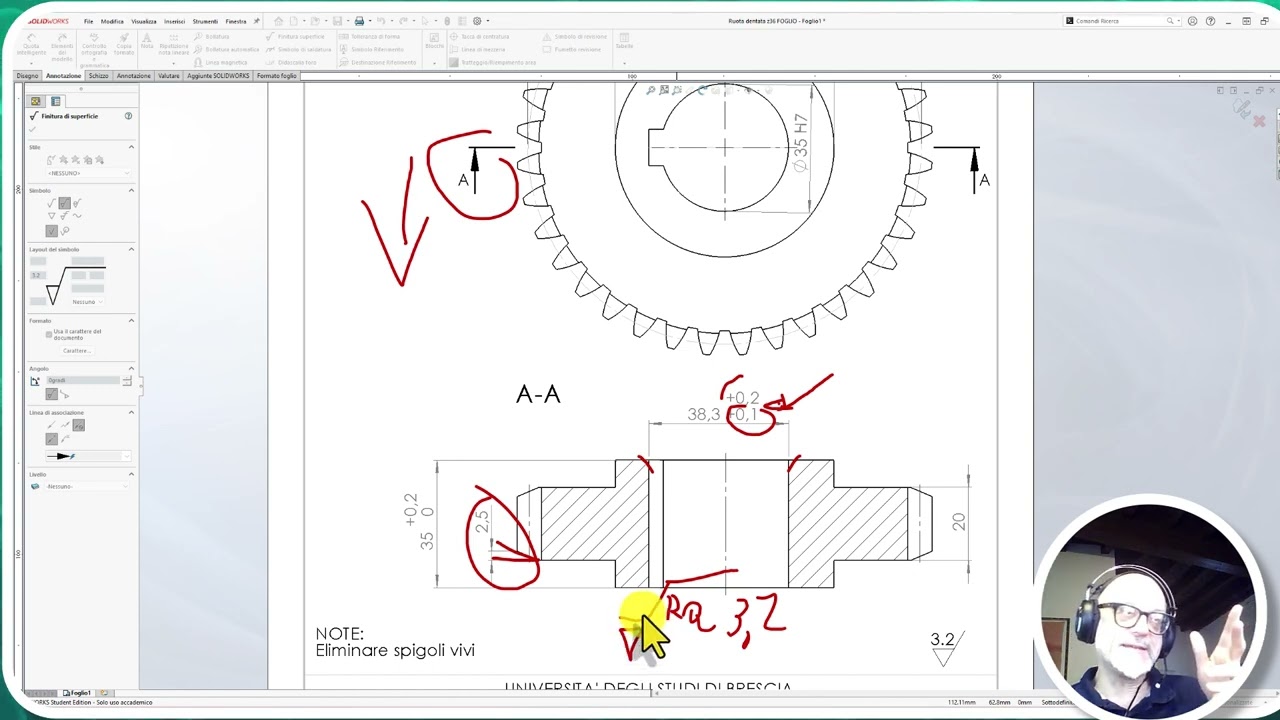Image resolution: width=1280 pixels, height=720 pixels.
Task: Click the Save icon in quick toolbar
Action: pyautogui.click(x=339, y=21)
